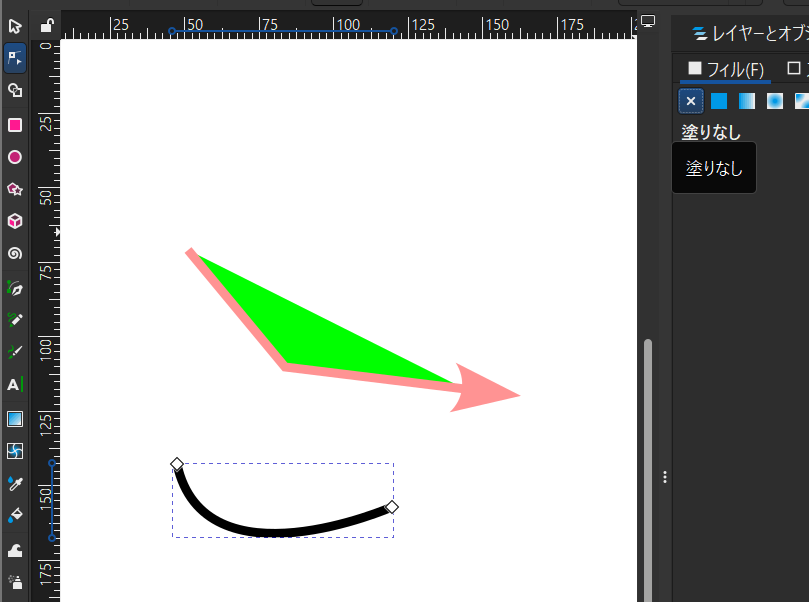
Task: Toggle the guide lock padlock
Action: tap(46, 25)
